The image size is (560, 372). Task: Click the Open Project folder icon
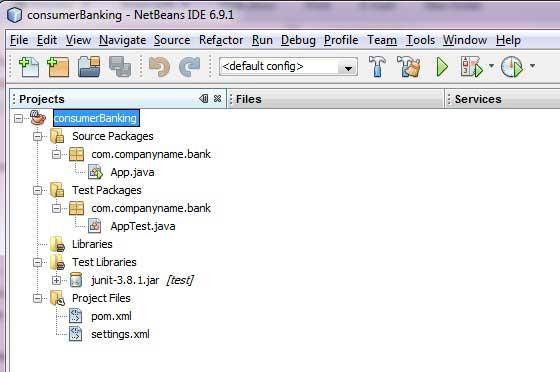89,67
